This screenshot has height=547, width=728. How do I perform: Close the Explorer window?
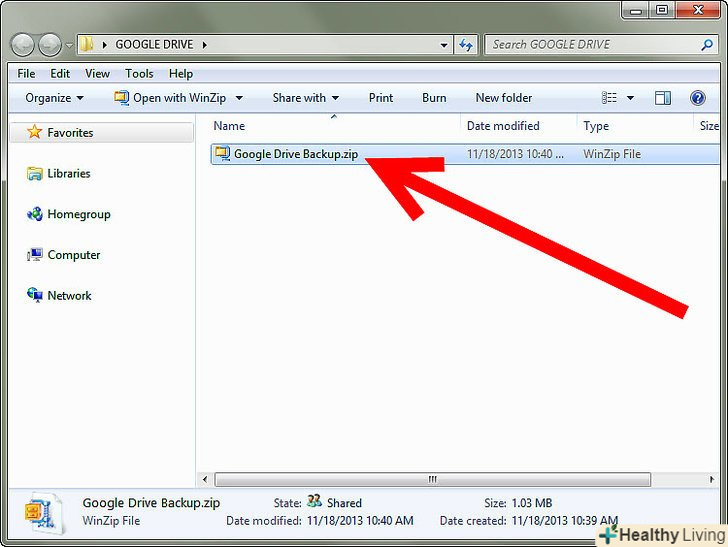pyautogui.click(x=698, y=11)
